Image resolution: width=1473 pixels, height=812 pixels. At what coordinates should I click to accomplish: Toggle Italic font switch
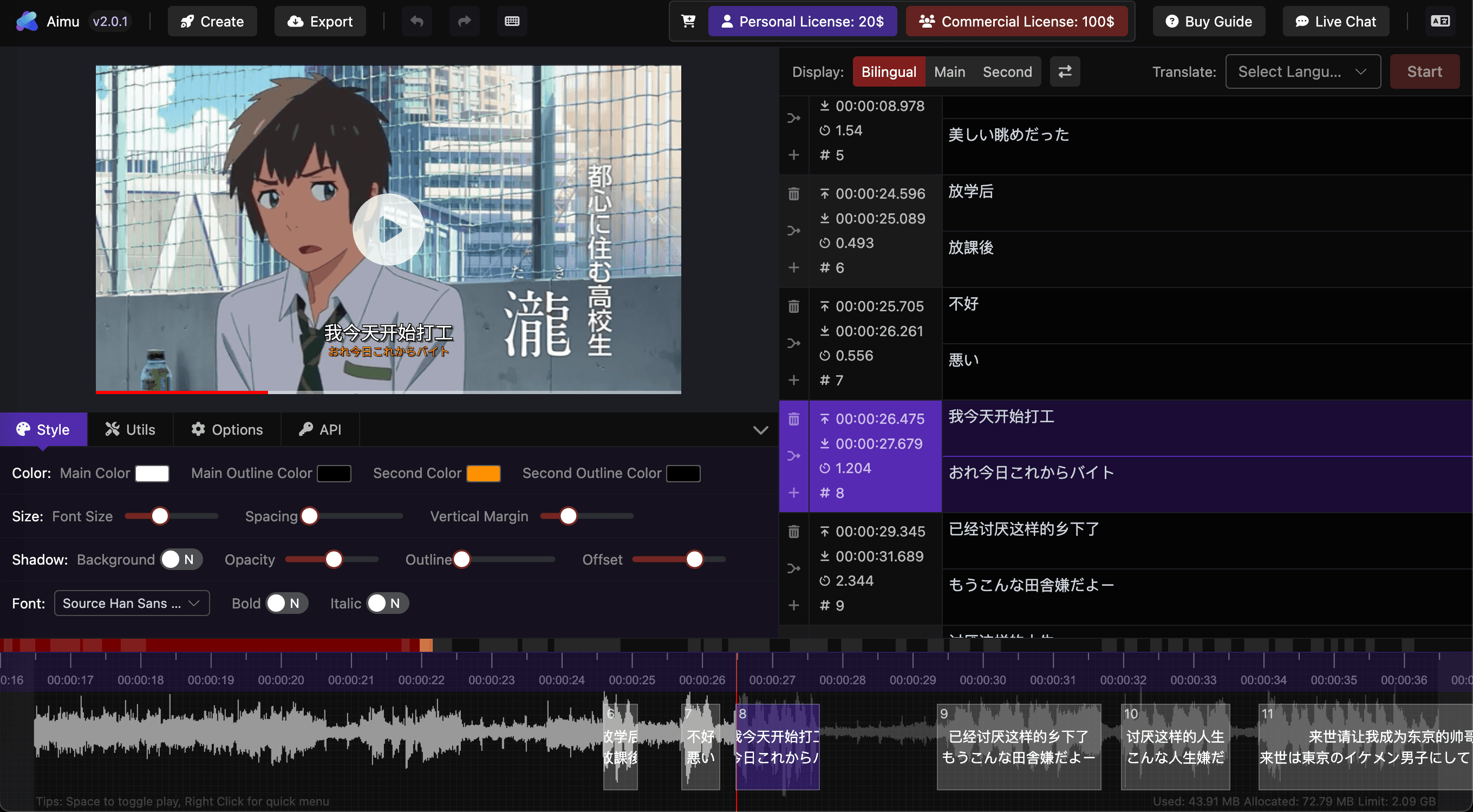point(387,604)
